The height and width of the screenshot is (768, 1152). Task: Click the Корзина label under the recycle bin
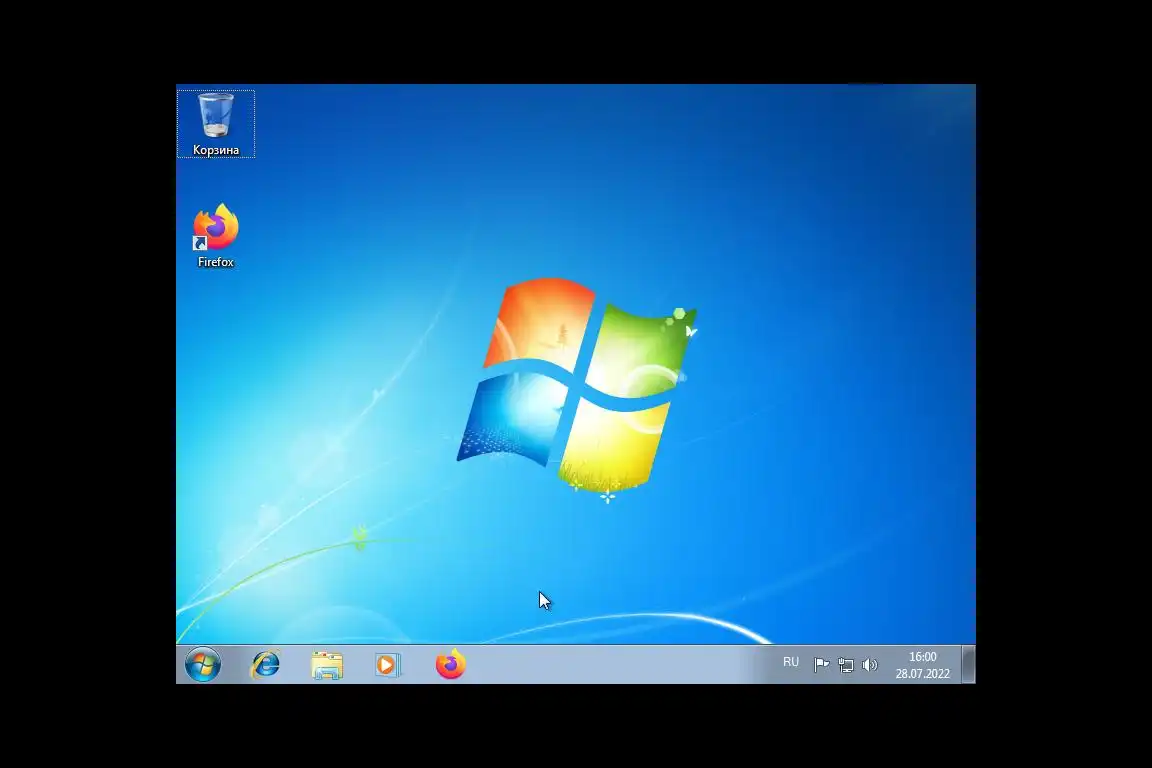(215, 150)
